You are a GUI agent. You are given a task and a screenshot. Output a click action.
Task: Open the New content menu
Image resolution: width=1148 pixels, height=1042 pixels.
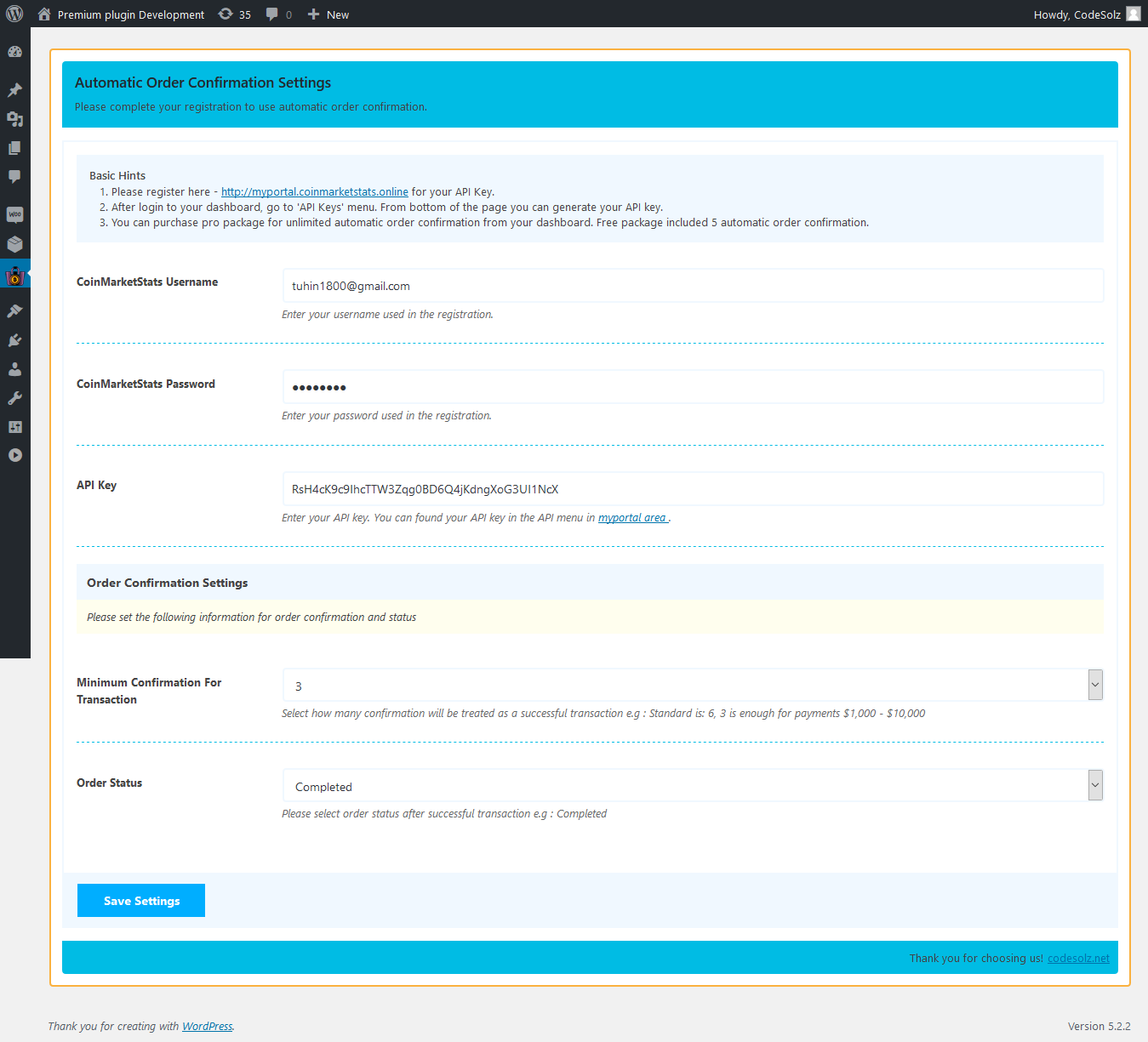[x=328, y=14]
